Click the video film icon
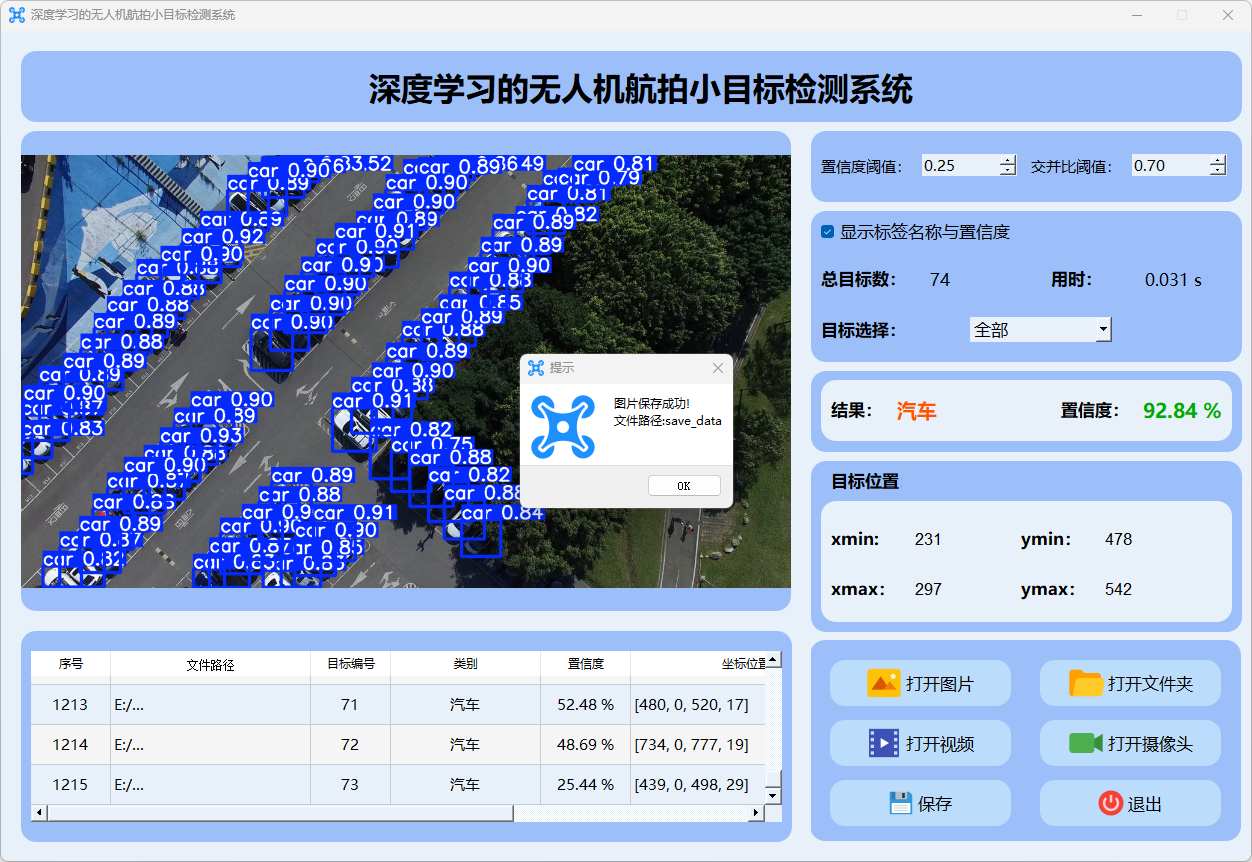 pos(884,743)
